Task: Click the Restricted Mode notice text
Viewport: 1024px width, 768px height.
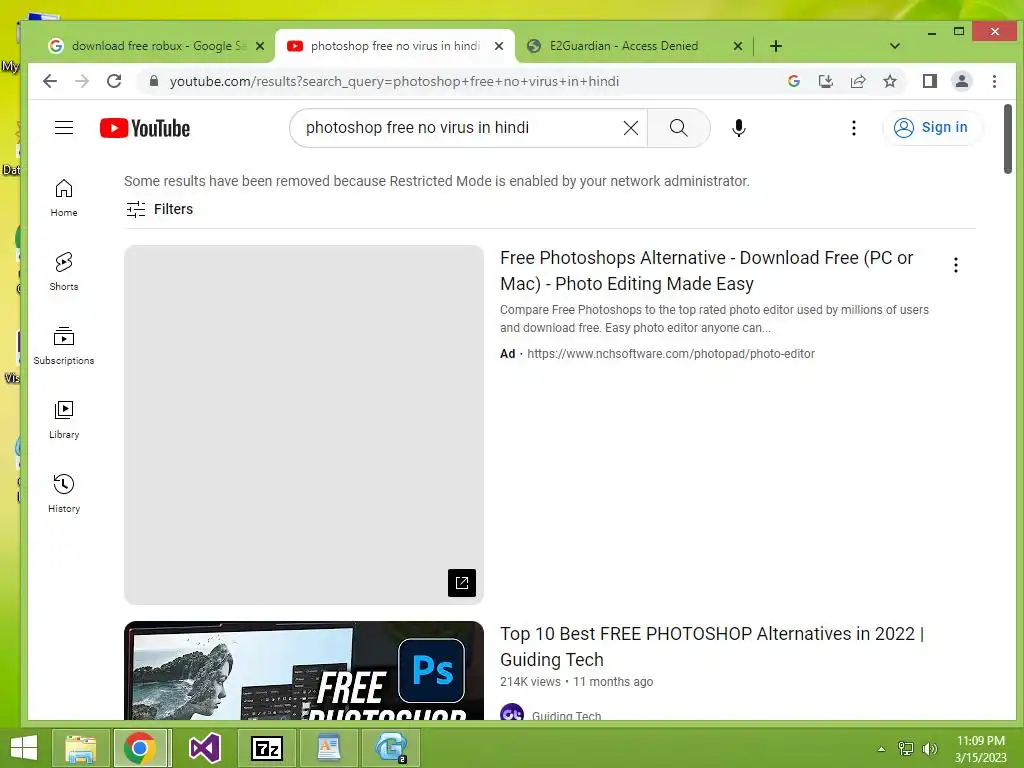Action: coord(436,181)
